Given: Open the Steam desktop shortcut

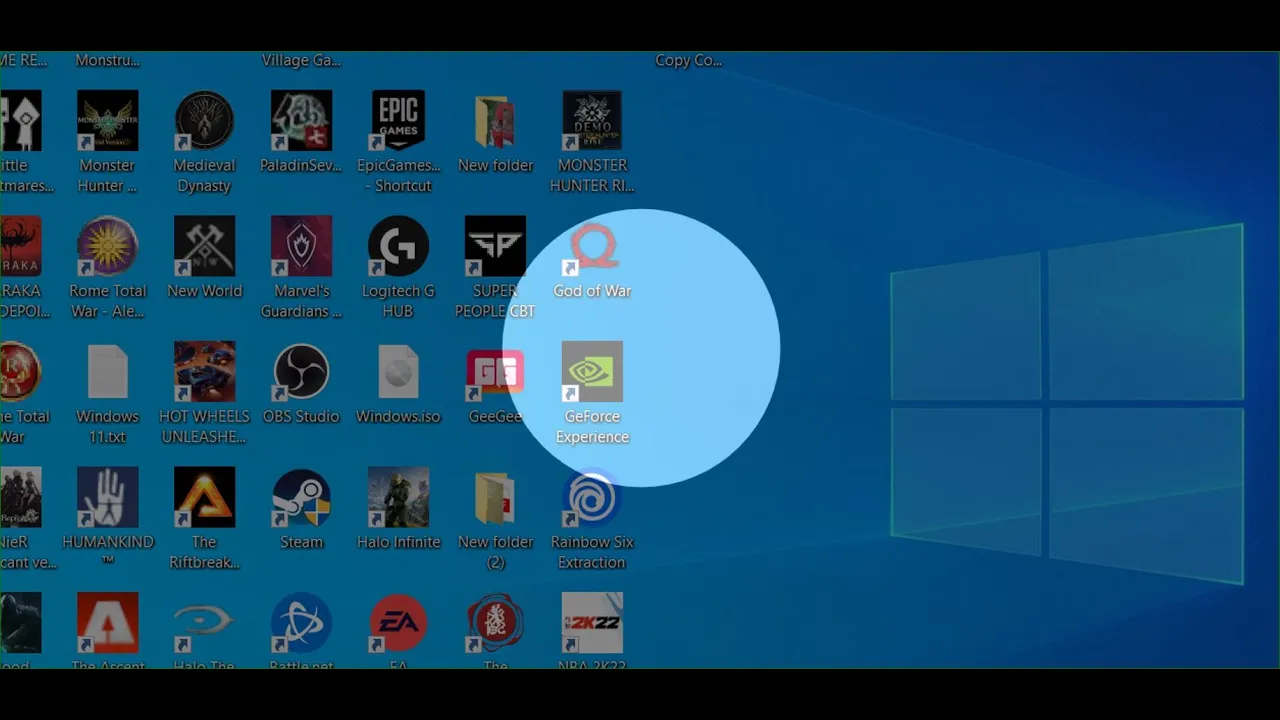Looking at the screenshot, I should tap(301, 497).
